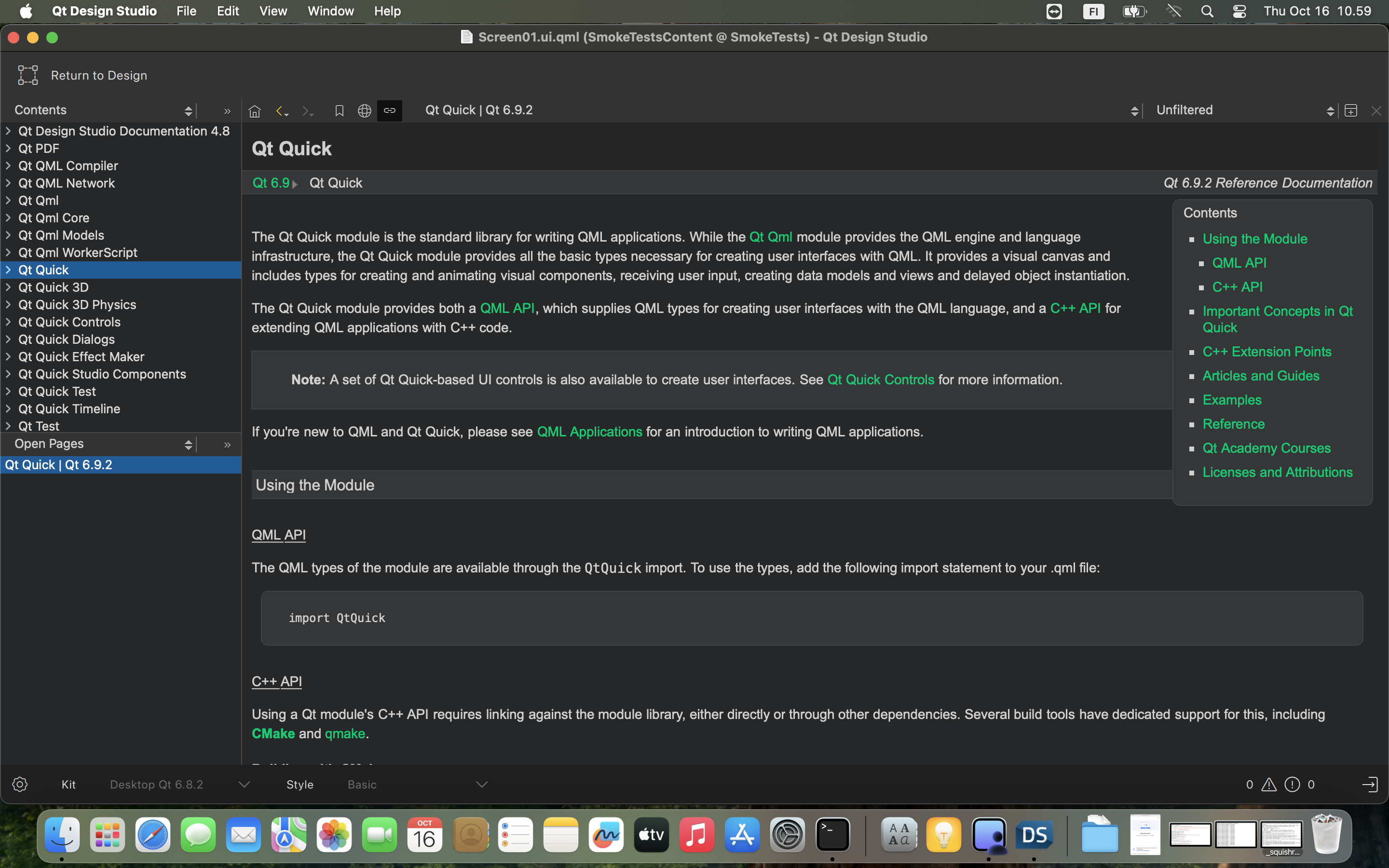Open the Kit dropdown showing Desktop Qt 6.8.2
This screenshot has height=868, width=1389.
pyautogui.click(x=179, y=784)
